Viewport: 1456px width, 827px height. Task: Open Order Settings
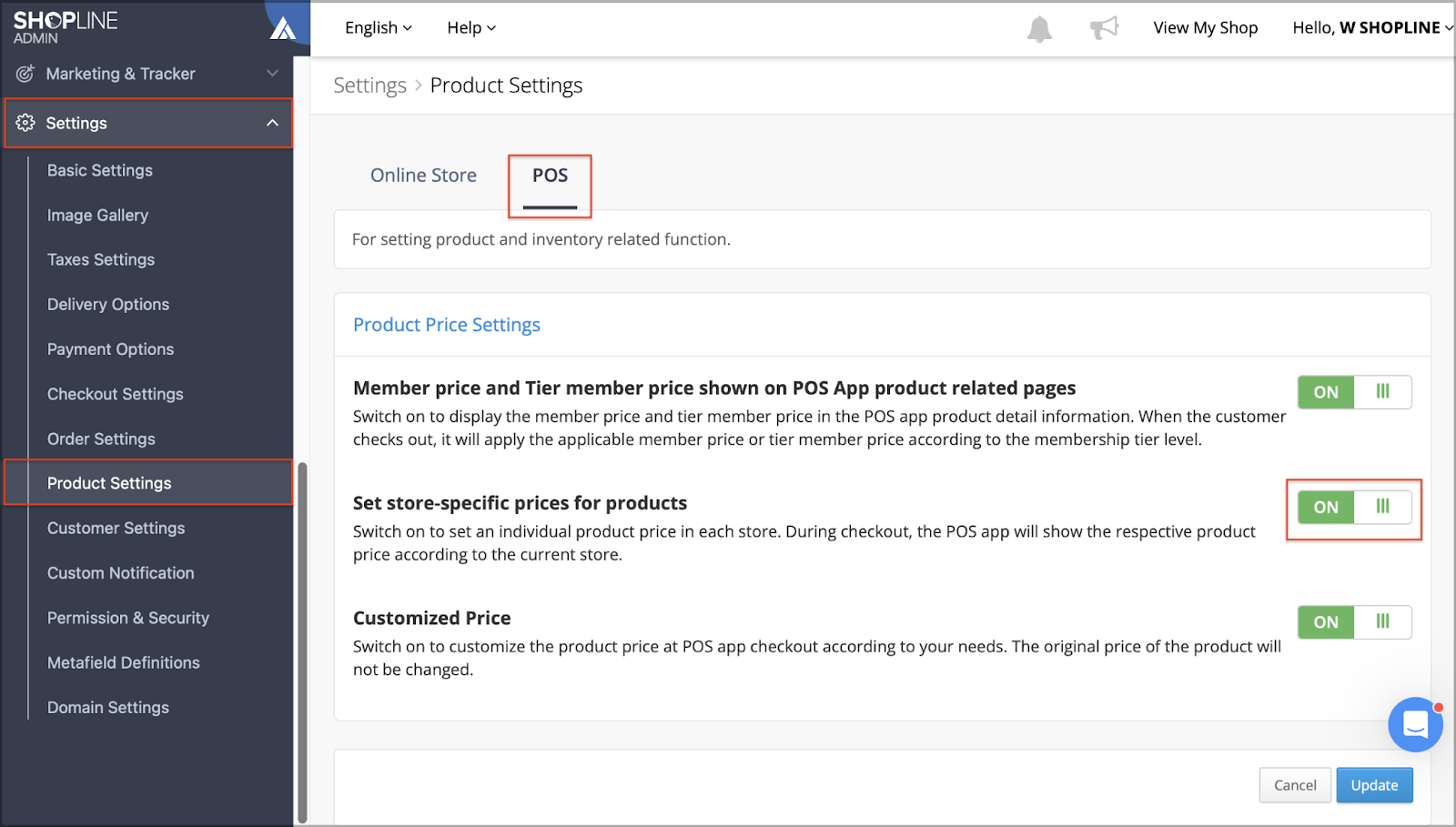pyautogui.click(x=101, y=439)
